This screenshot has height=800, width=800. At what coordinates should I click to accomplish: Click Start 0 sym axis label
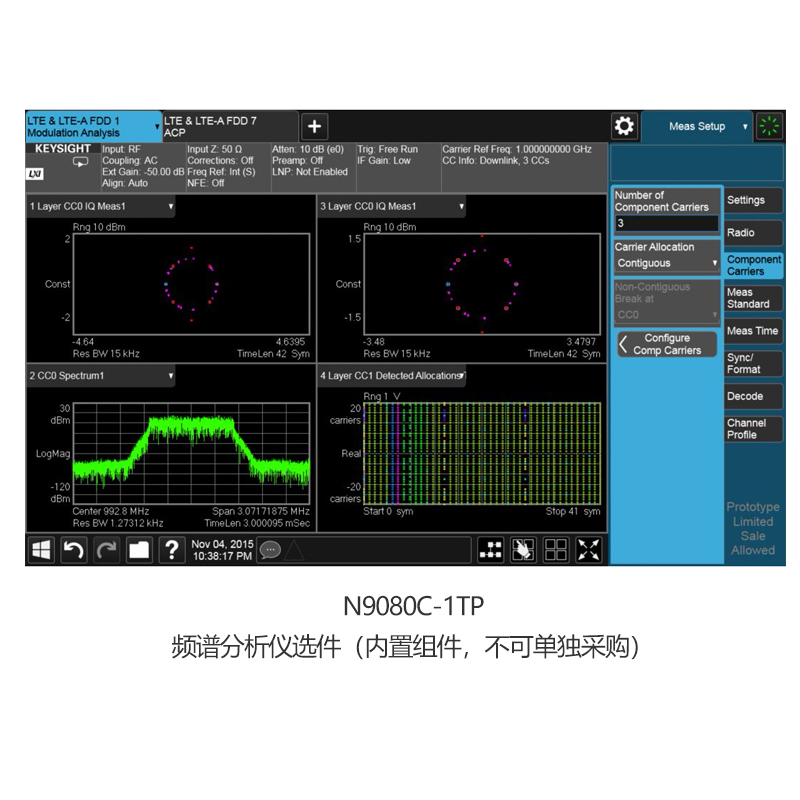(388, 511)
